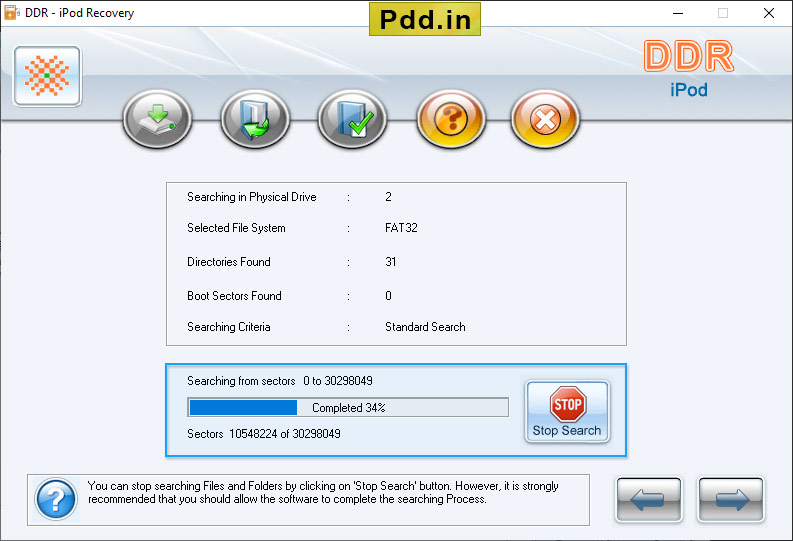Click the Stop Search button
The width and height of the screenshot is (793, 541).
click(567, 412)
